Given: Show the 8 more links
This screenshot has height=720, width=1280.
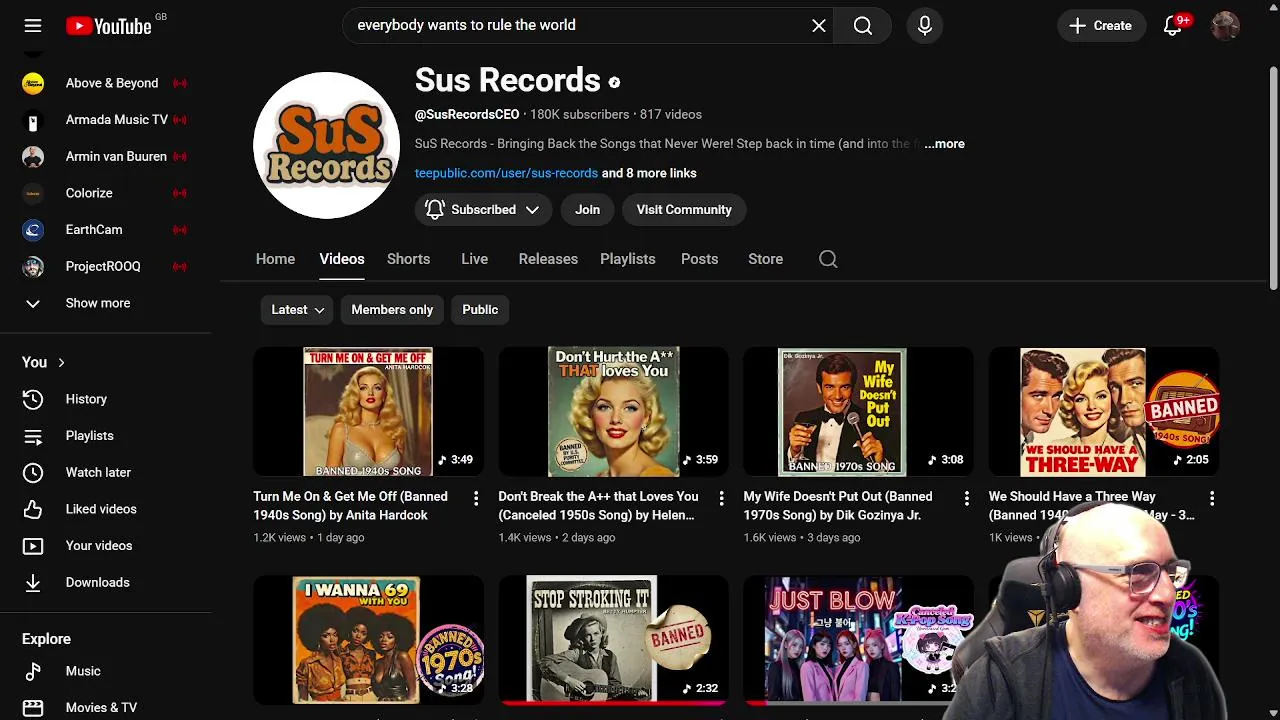Looking at the screenshot, I should (649, 173).
